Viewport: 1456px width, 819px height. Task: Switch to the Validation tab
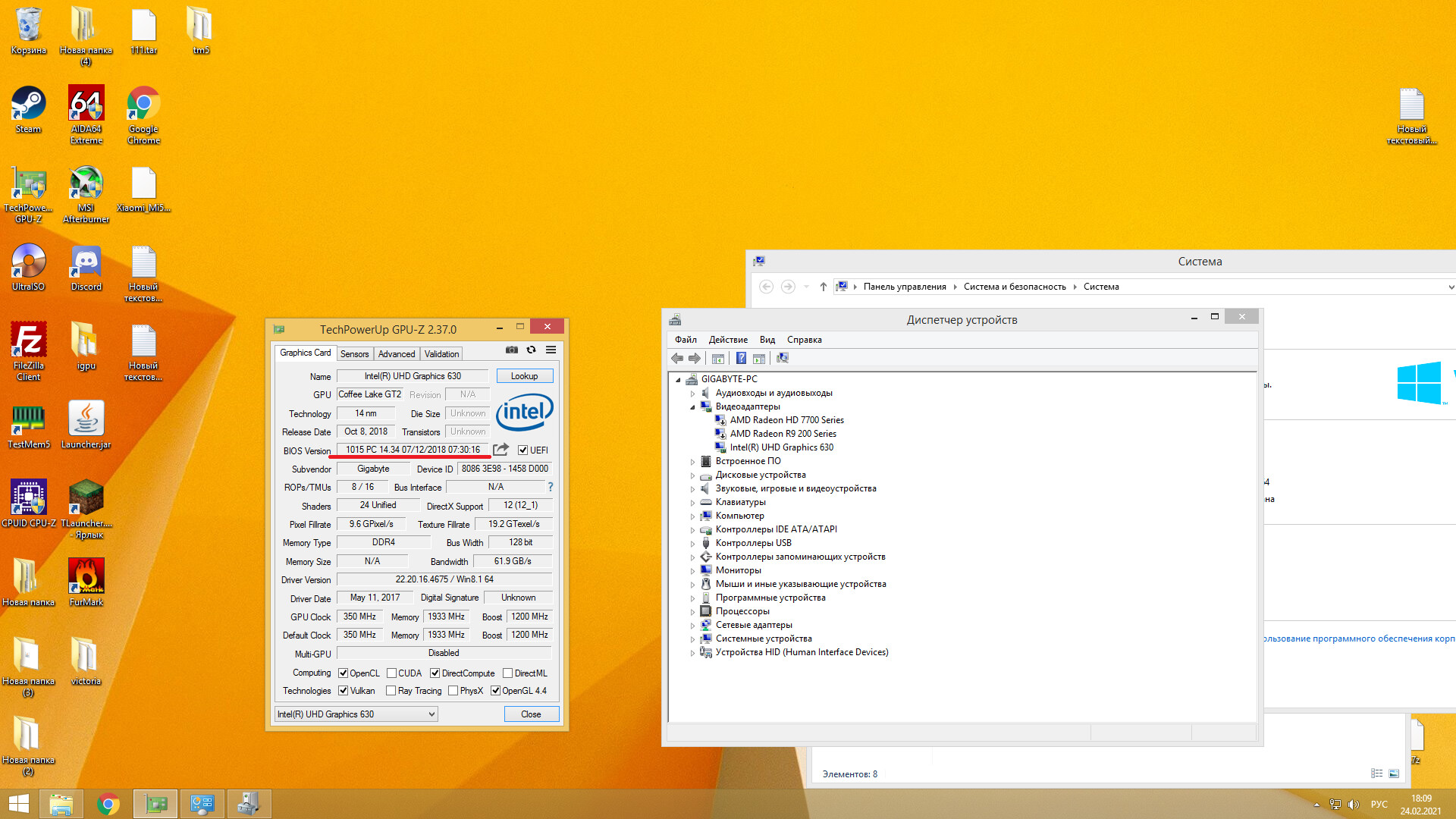coord(441,354)
